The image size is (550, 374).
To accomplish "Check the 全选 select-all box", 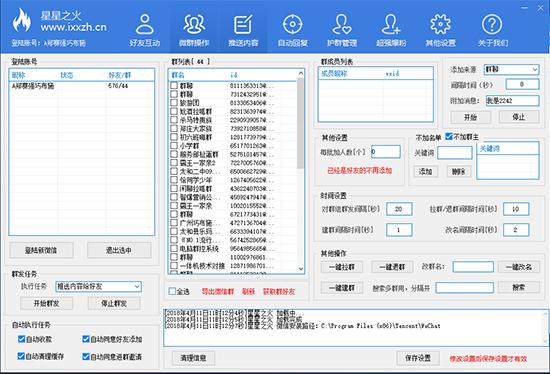I will point(172,291).
